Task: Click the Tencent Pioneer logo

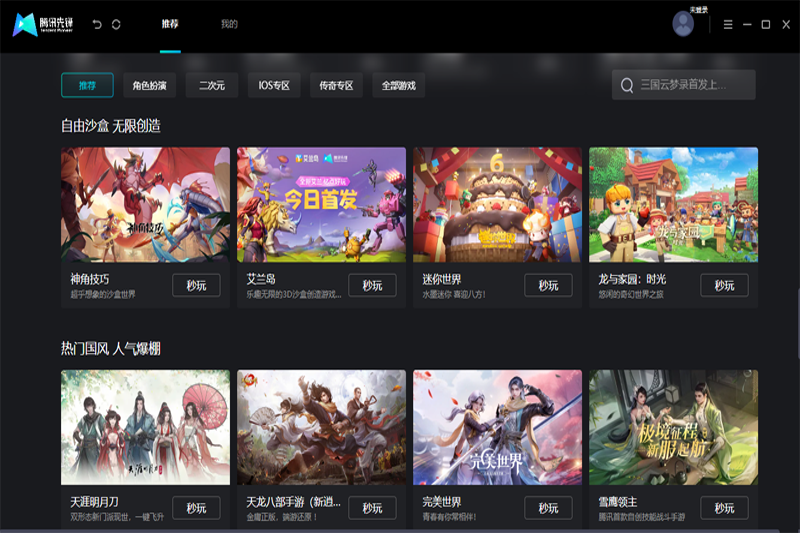Action: (x=43, y=24)
